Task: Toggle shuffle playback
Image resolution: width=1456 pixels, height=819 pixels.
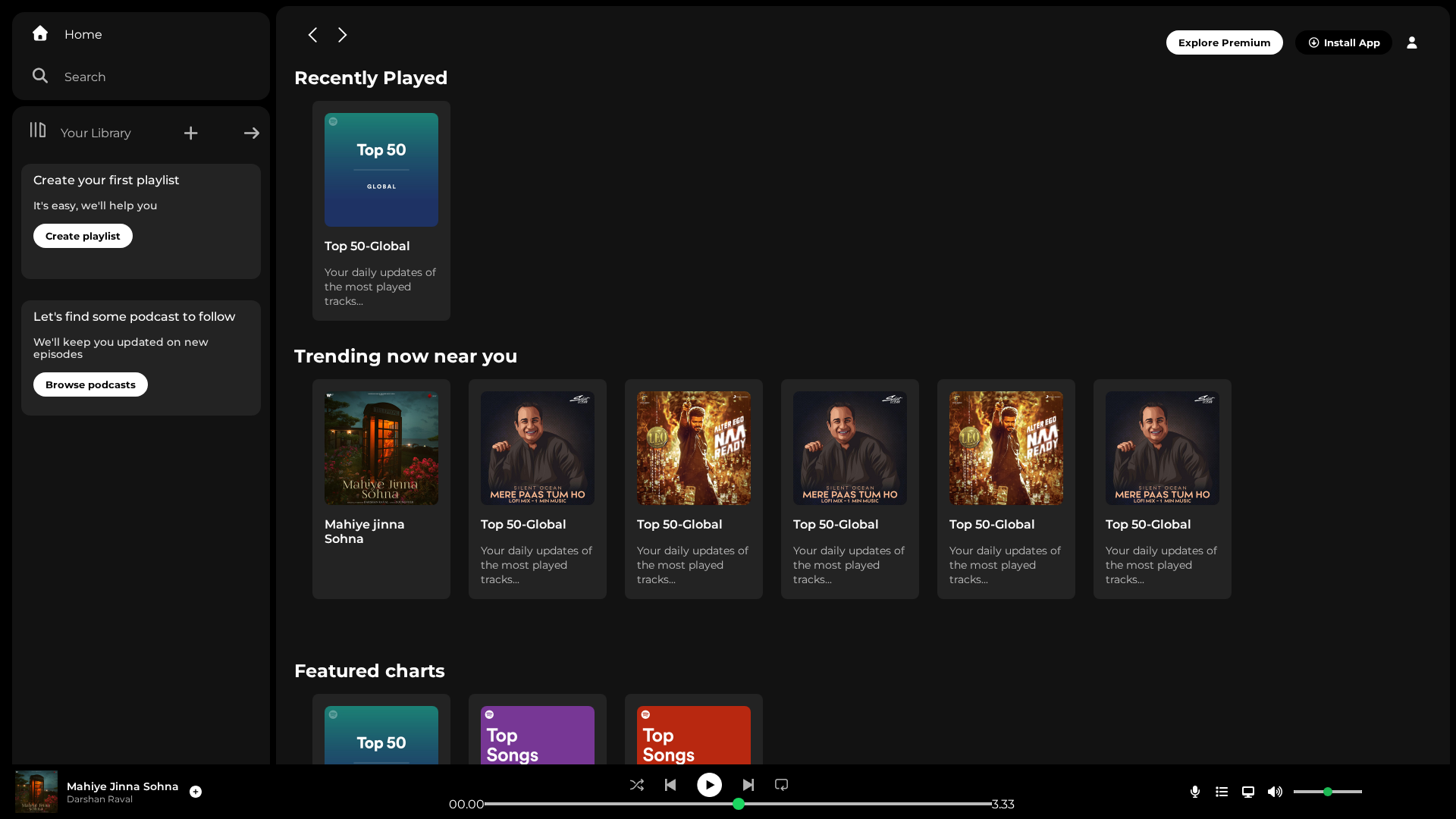Action: click(x=637, y=785)
